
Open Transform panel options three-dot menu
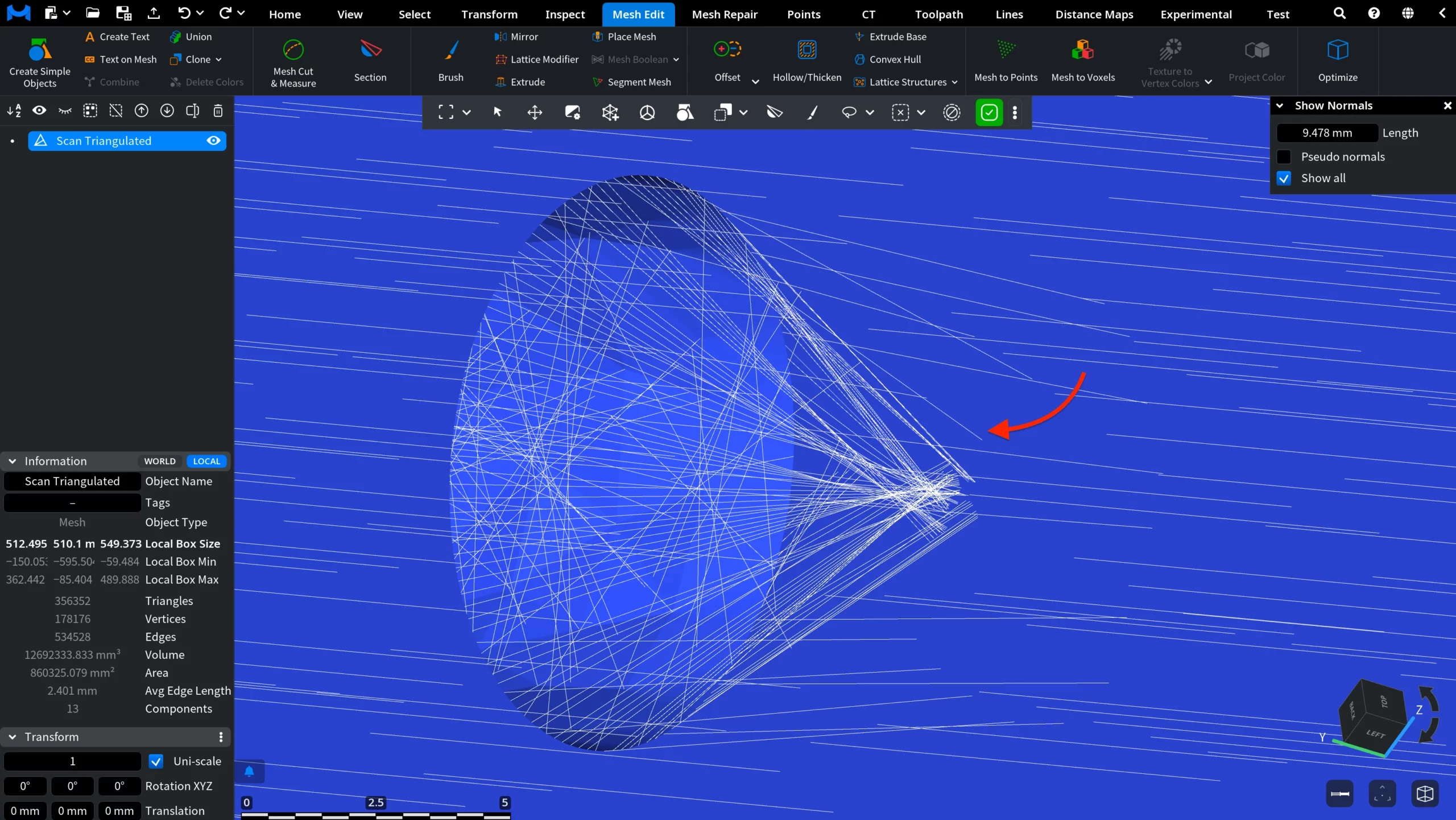coord(221,737)
